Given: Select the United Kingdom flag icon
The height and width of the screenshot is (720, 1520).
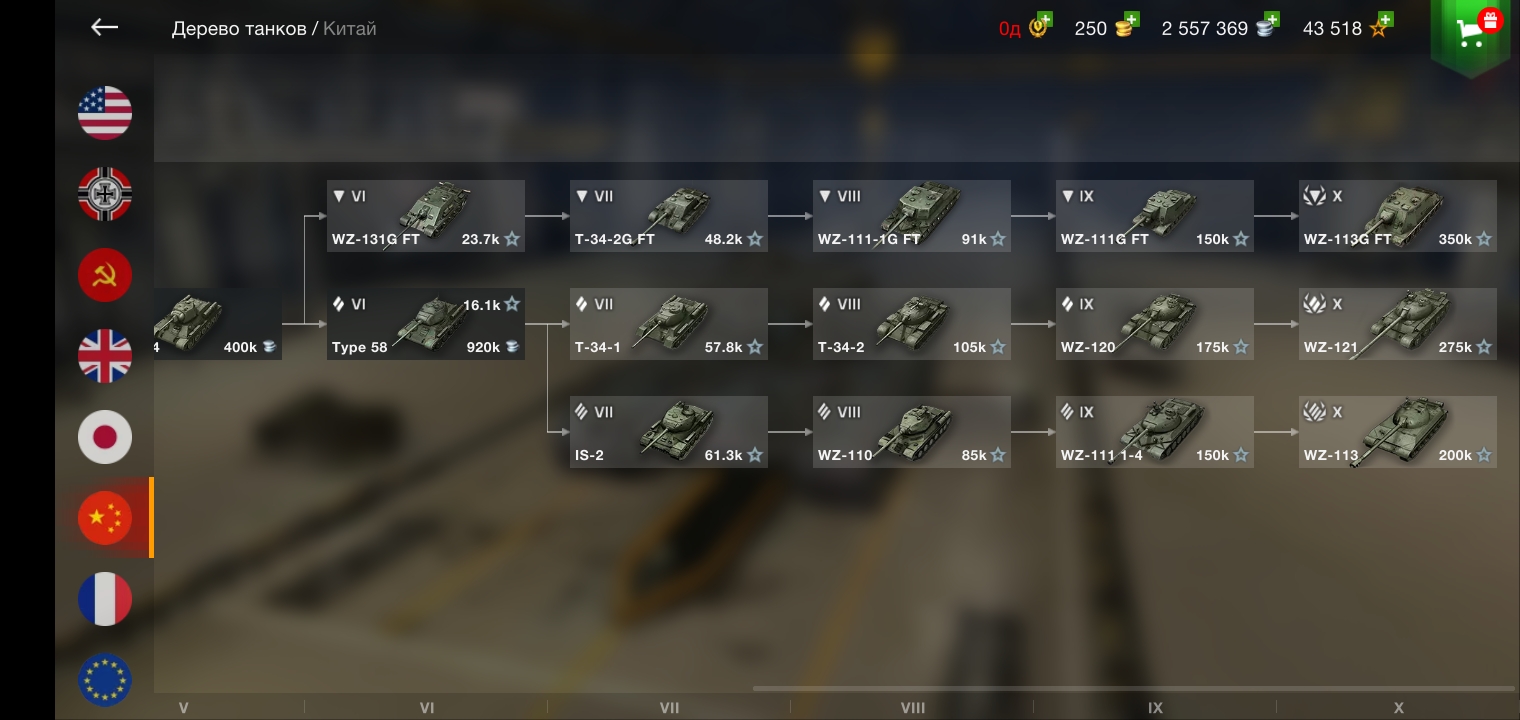Looking at the screenshot, I should (105, 356).
